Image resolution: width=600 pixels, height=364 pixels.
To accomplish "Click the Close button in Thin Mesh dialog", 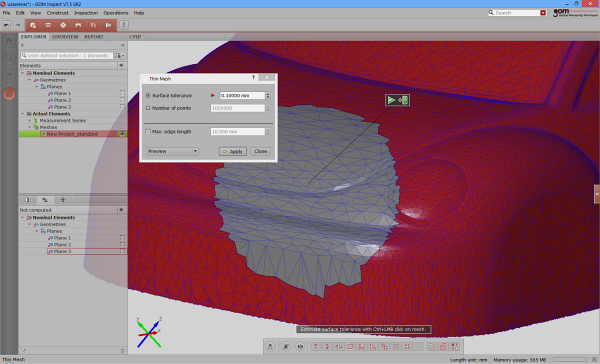I will [x=261, y=151].
